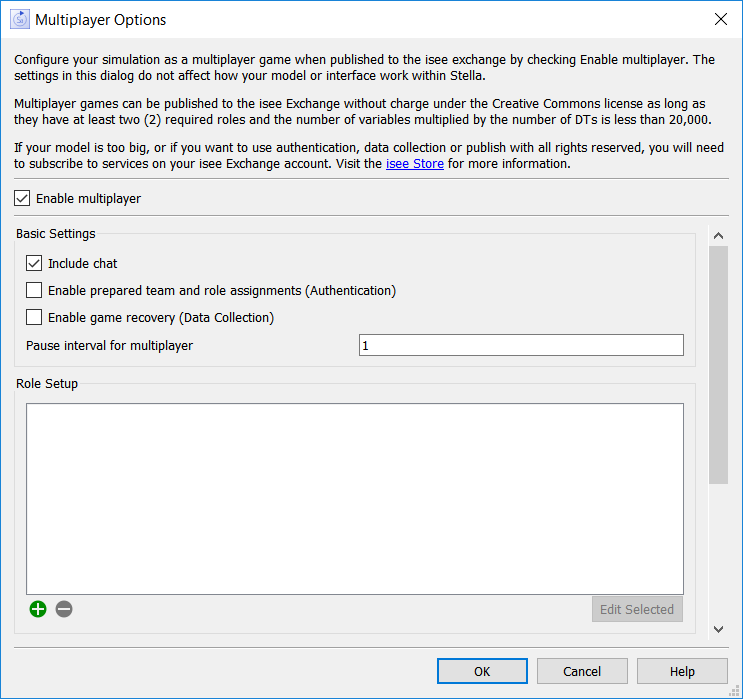Add a new role with green plus
The height and width of the screenshot is (699, 743).
coord(38,609)
